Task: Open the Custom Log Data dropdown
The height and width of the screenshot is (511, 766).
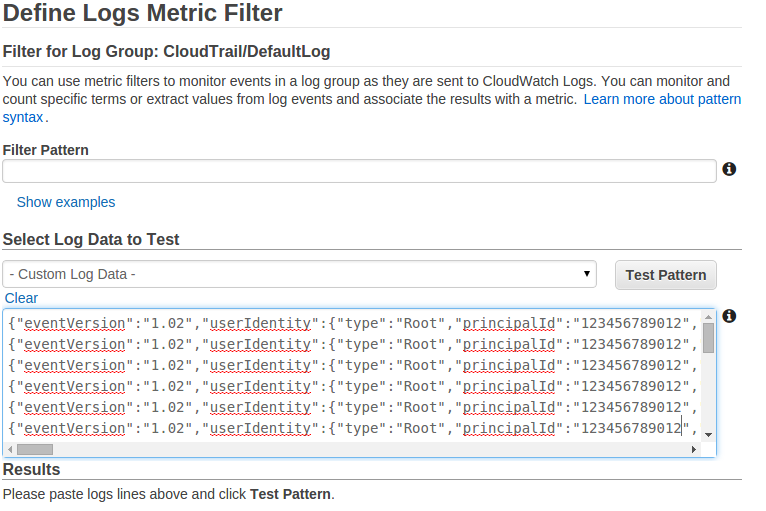Action: coord(299,274)
